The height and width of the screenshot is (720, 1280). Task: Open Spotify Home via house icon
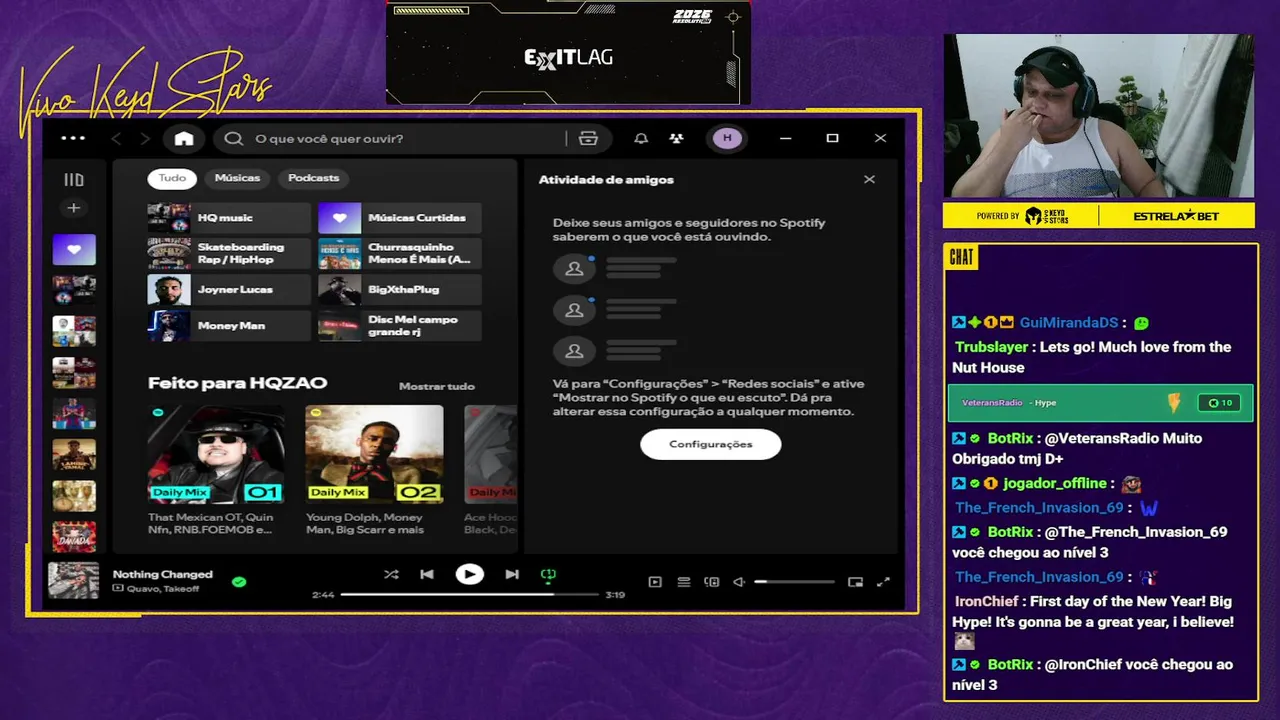(184, 138)
